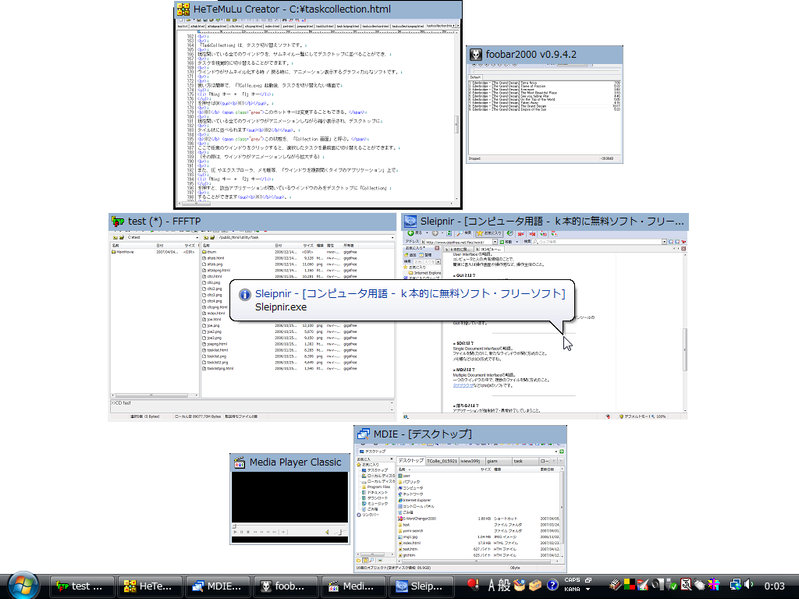Click the taskbar clock showing 0:03
This screenshot has width=799, height=599.
click(775, 586)
